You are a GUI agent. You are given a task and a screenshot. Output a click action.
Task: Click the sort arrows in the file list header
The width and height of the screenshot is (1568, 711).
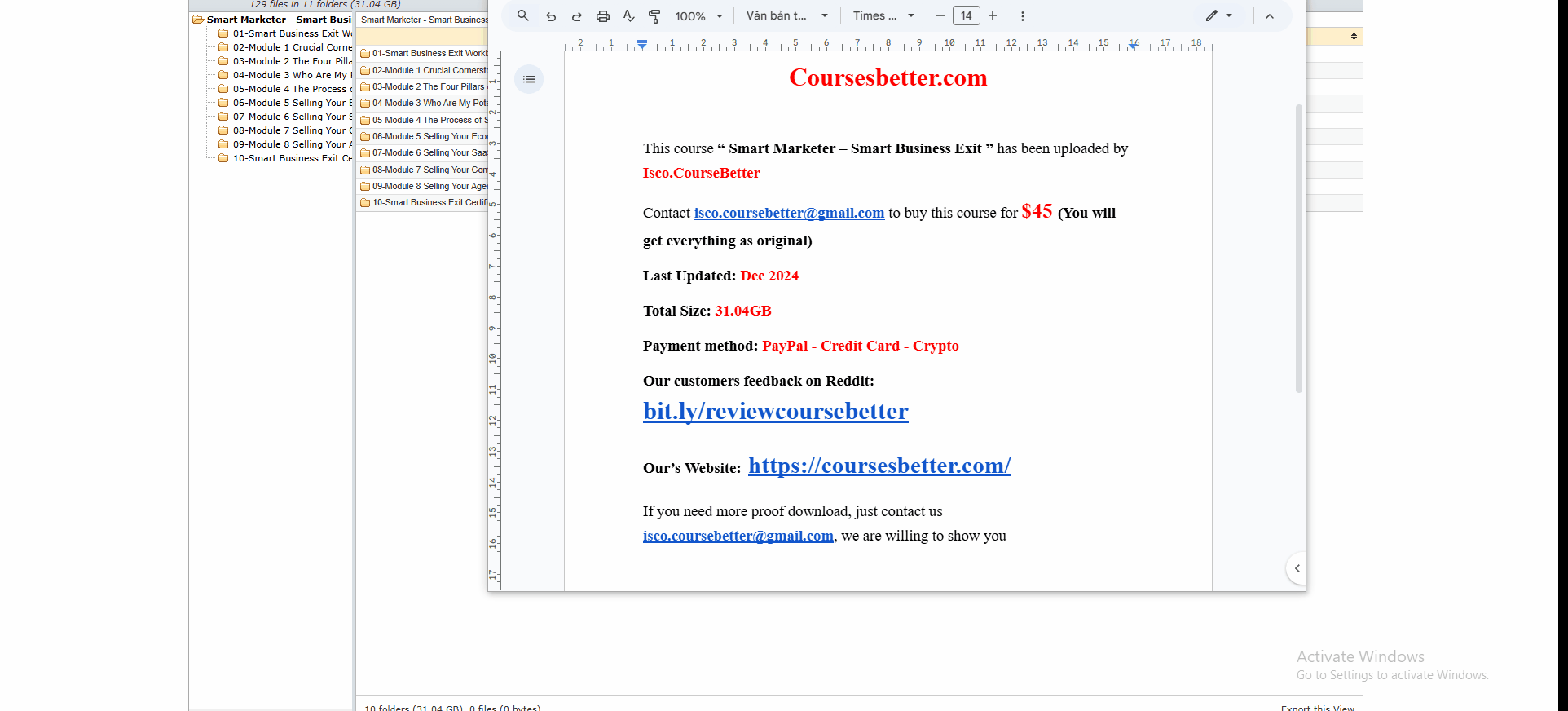1354,36
